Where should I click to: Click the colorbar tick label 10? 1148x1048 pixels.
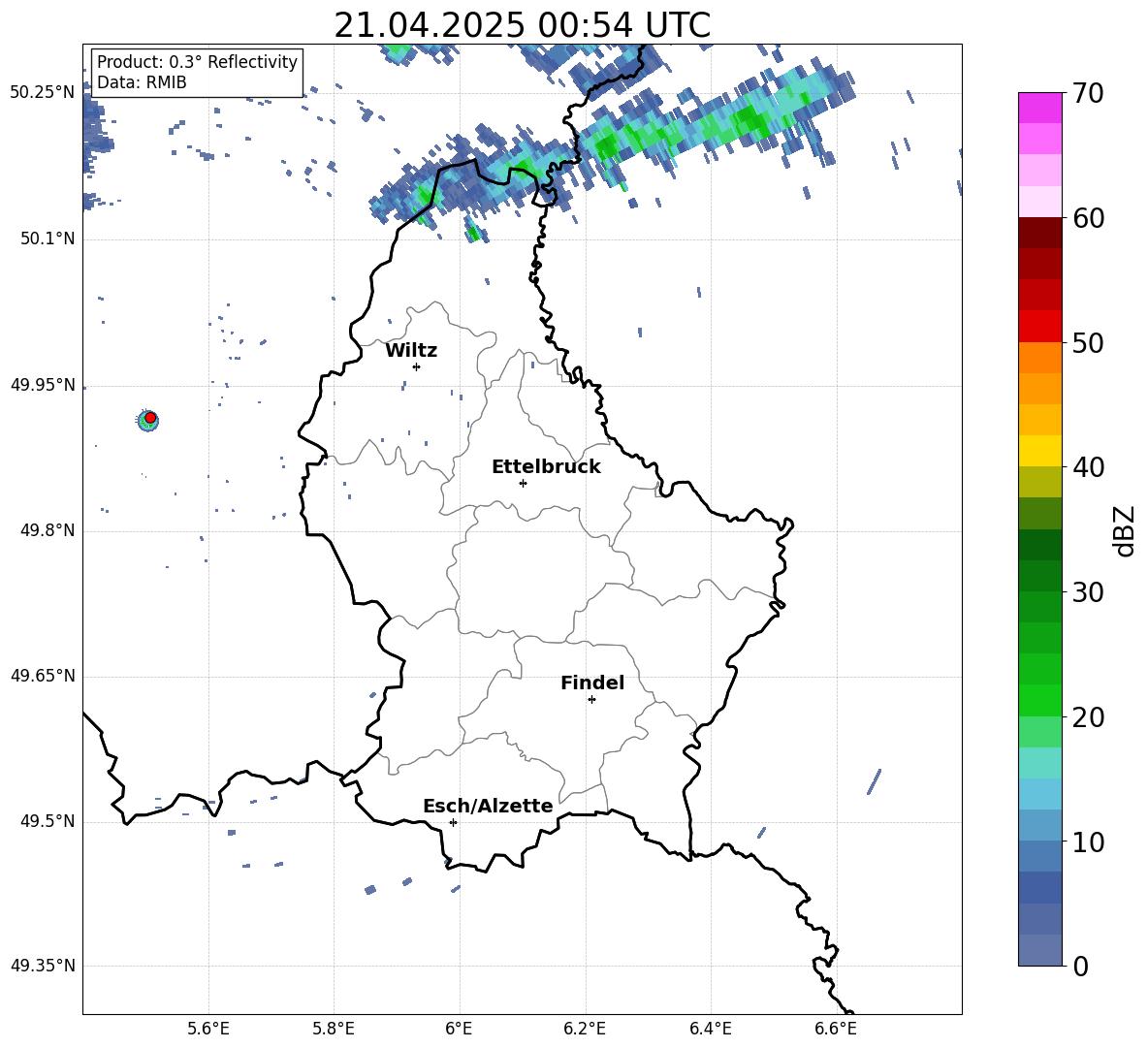(x=1088, y=842)
